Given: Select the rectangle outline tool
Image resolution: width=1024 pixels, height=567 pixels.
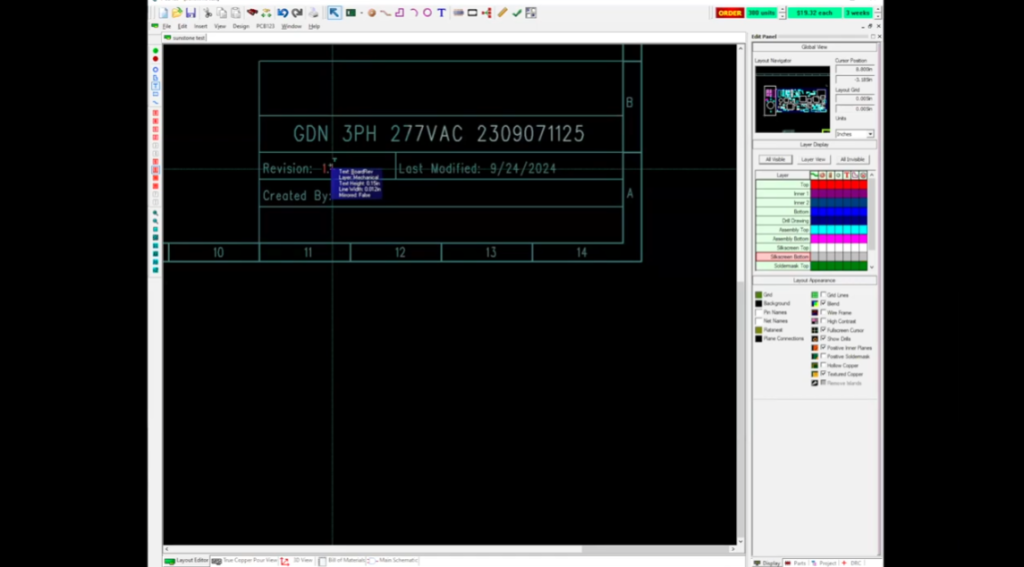Looking at the screenshot, I should tap(472, 13).
